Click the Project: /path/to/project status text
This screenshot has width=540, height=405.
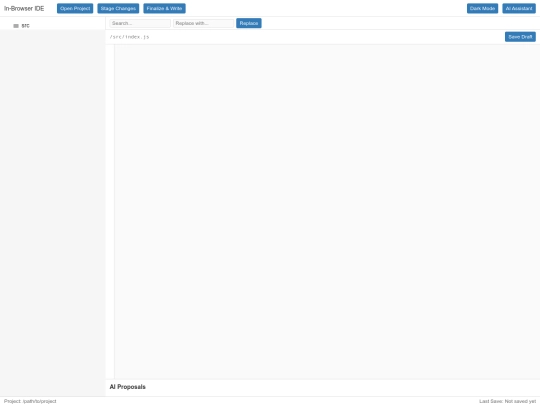pos(30,401)
